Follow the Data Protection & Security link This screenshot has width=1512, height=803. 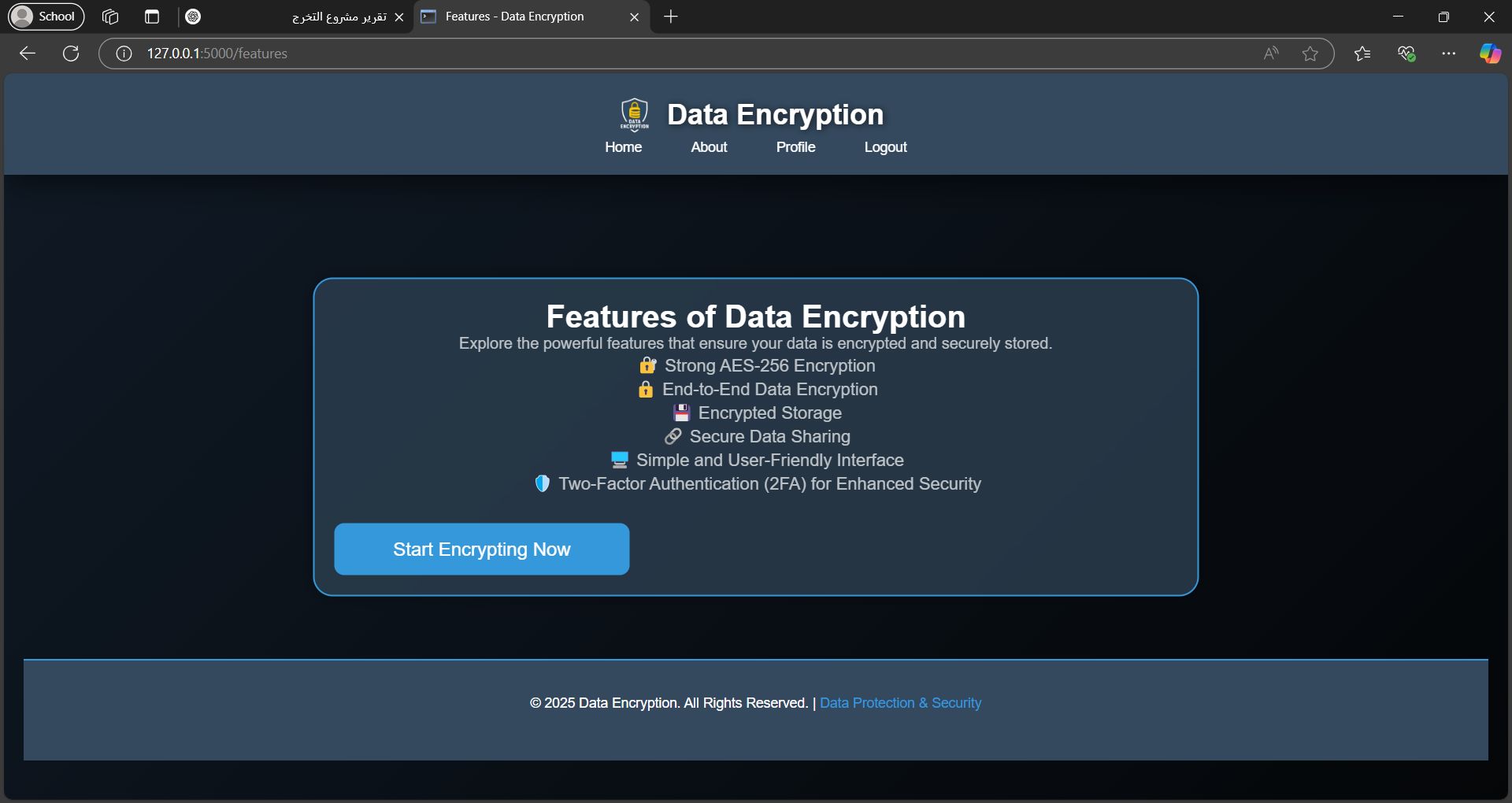(900, 703)
